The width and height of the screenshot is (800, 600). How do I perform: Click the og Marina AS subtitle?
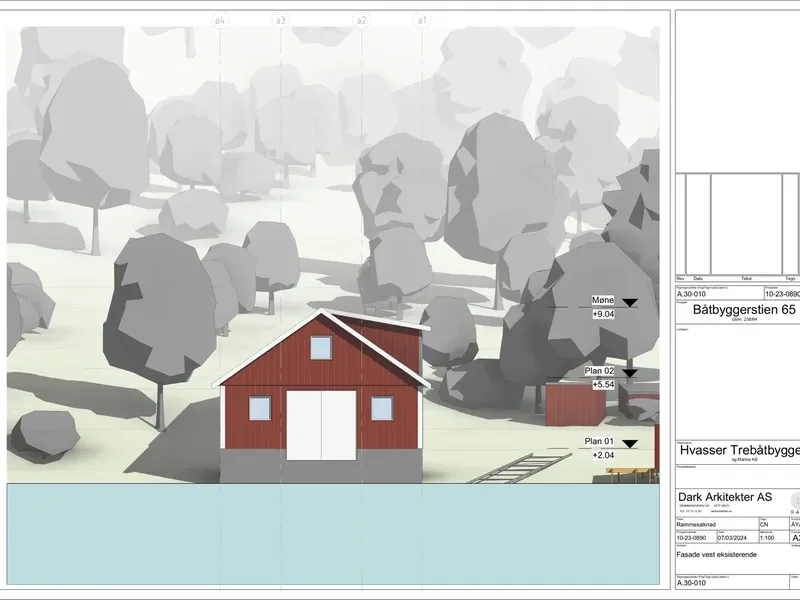click(x=745, y=460)
